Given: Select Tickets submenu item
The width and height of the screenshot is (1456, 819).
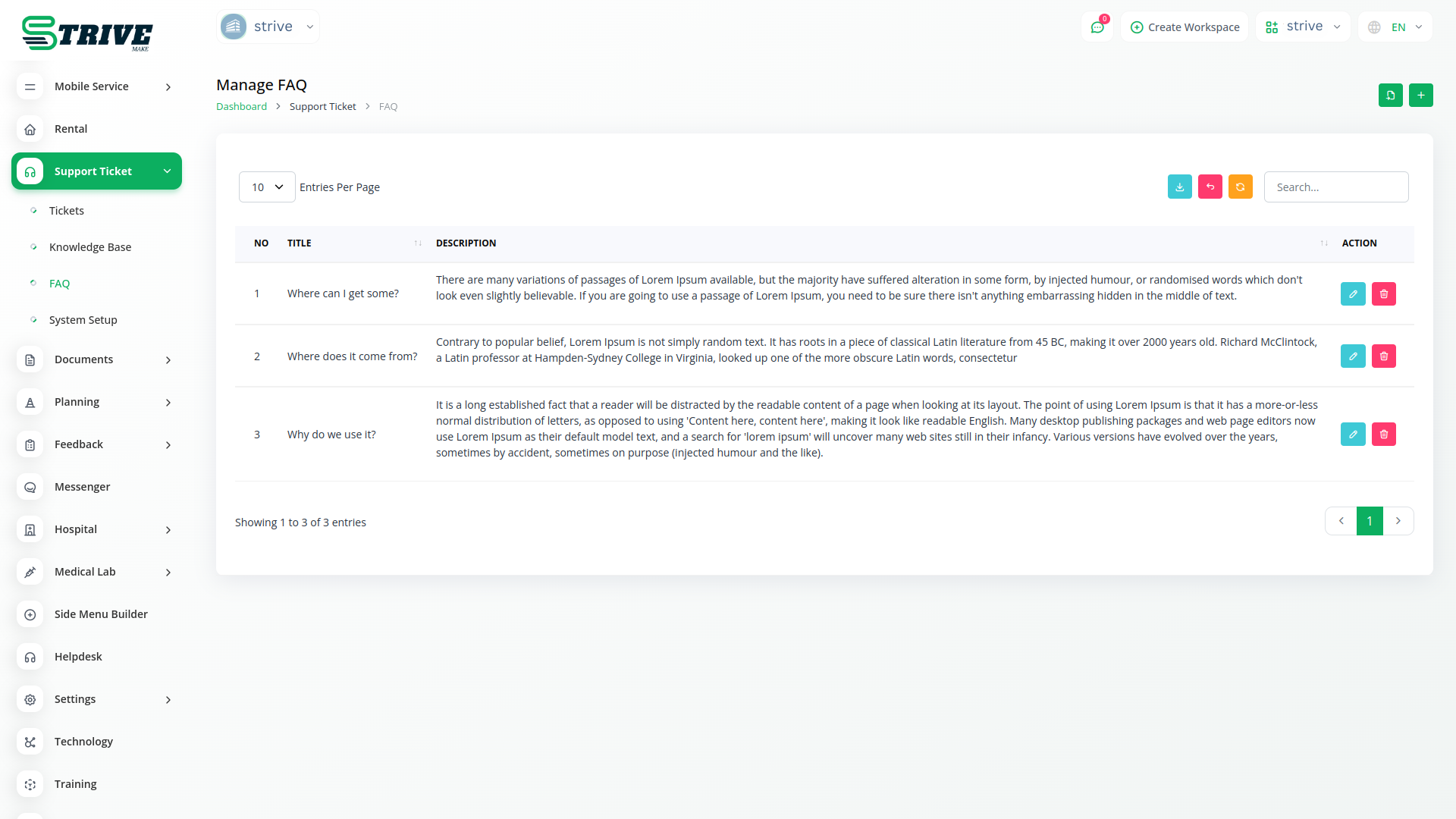Looking at the screenshot, I should tap(67, 211).
